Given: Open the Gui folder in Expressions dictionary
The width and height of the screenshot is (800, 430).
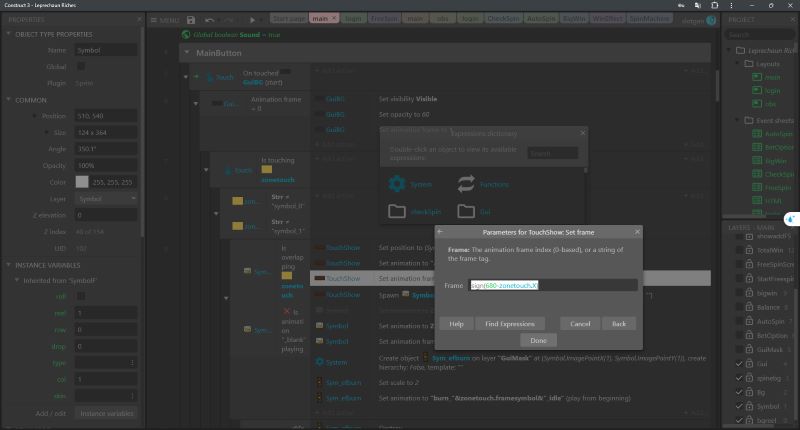Looking at the screenshot, I should click(x=466, y=211).
